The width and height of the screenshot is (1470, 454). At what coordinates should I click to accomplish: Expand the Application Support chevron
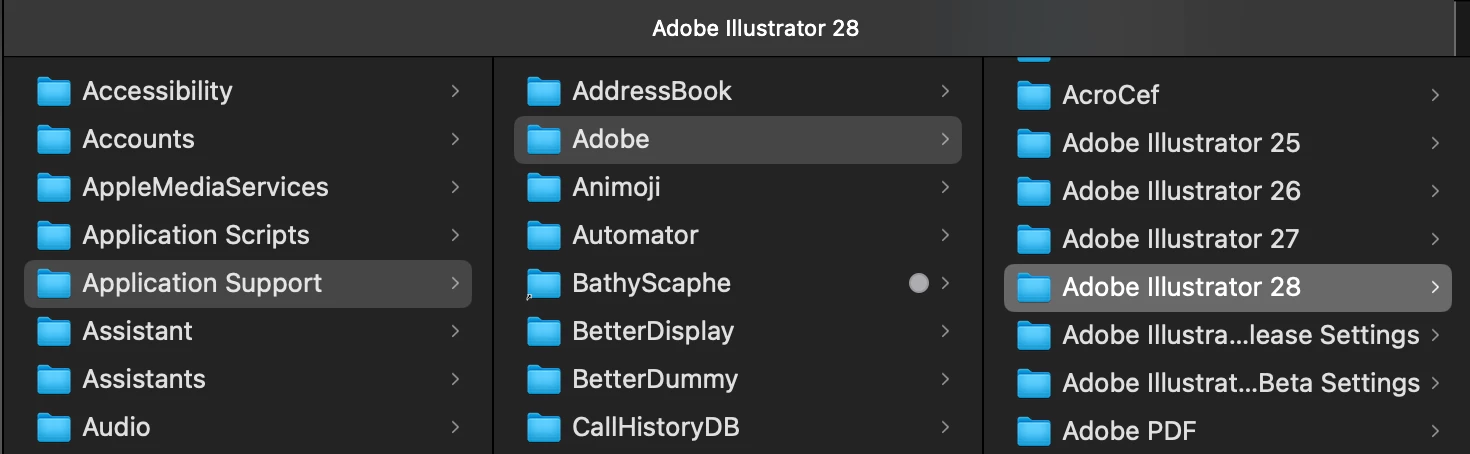455,283
